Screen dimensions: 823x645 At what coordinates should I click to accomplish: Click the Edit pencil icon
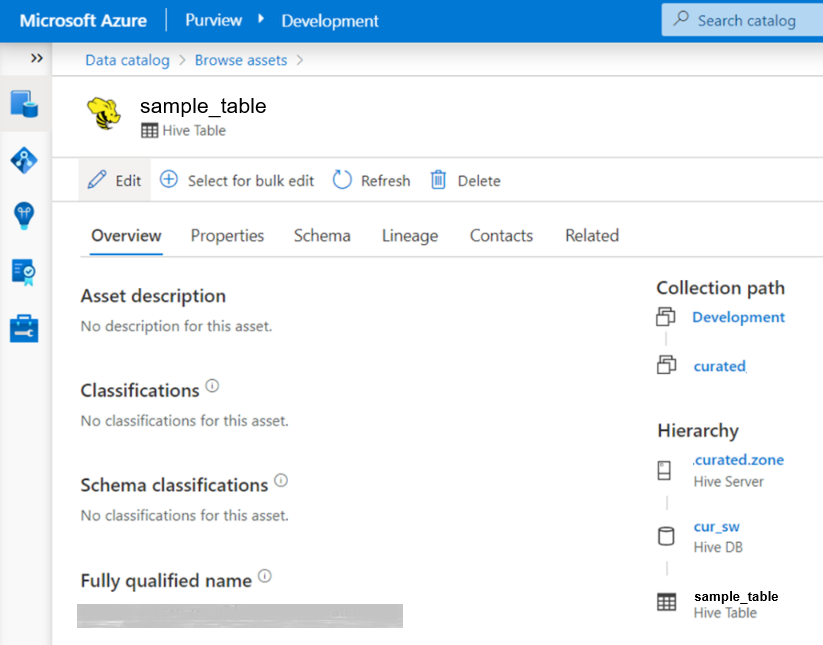[97, 180]
